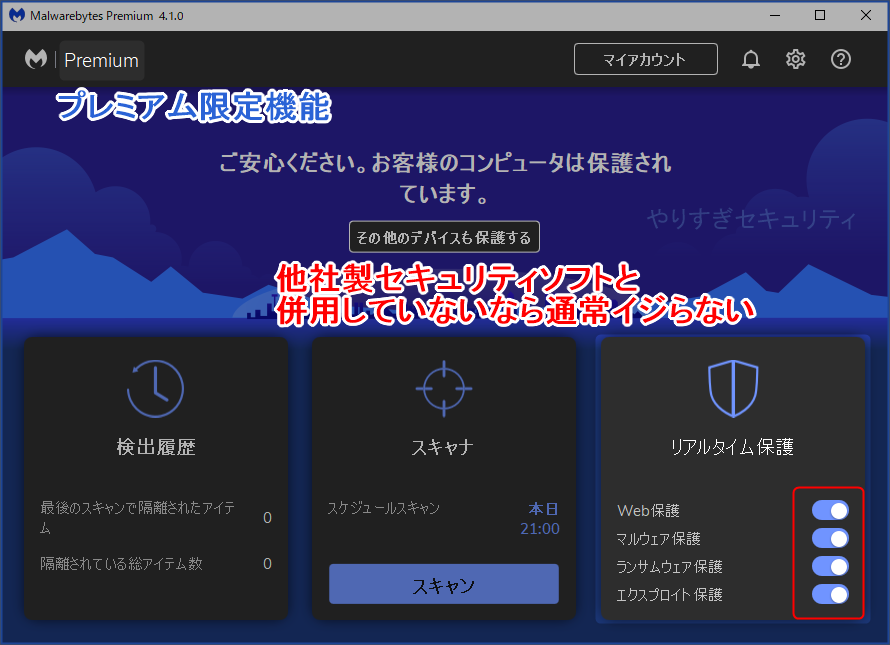Click その他のデバイスも保護する button
The width and height of the screenshot is (890, 645).
[444, 237]
